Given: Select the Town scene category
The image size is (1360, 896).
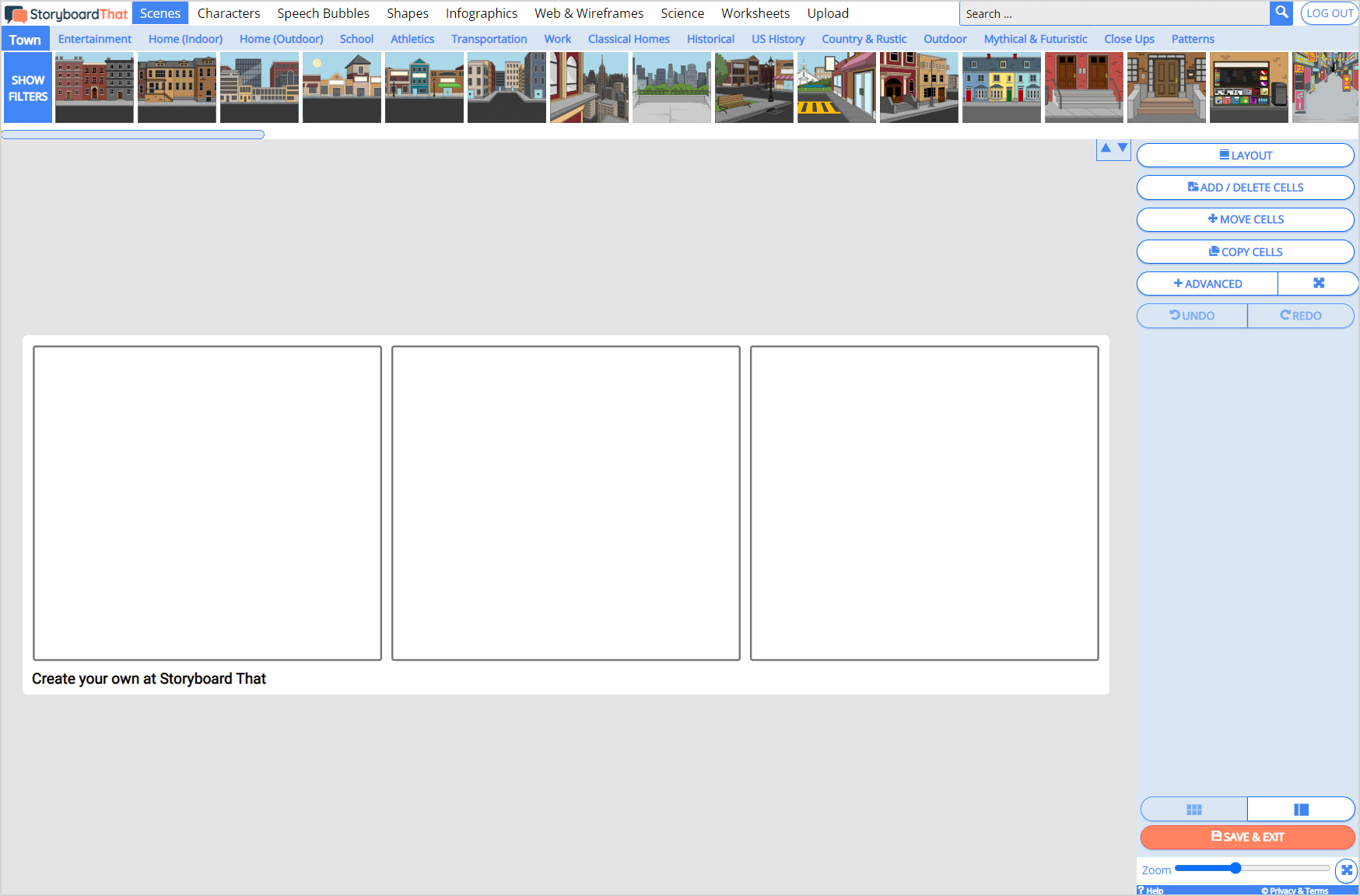Looking at the screenshot, I should [25, 40].
